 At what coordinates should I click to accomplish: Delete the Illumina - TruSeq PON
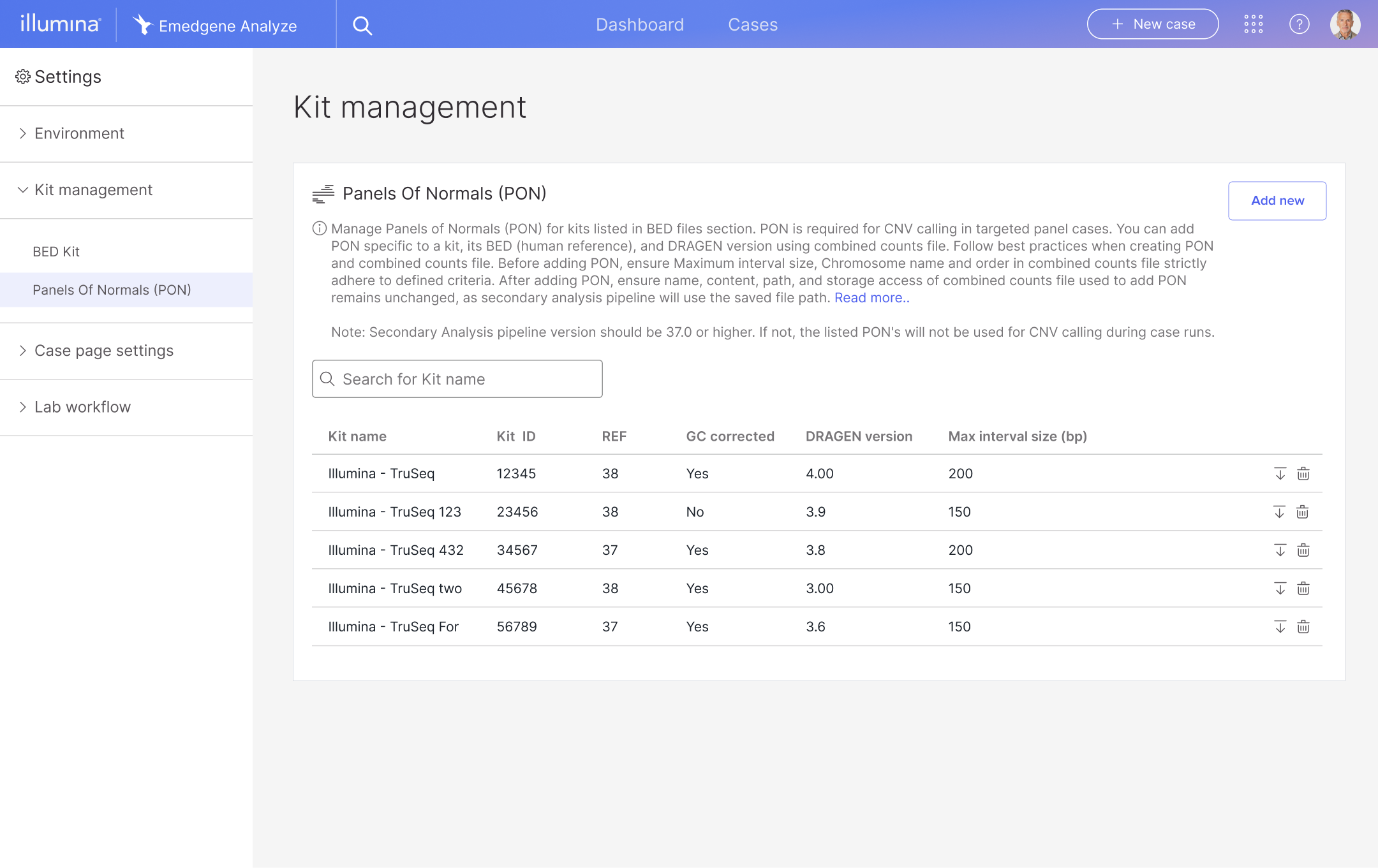coord(1303,473)
